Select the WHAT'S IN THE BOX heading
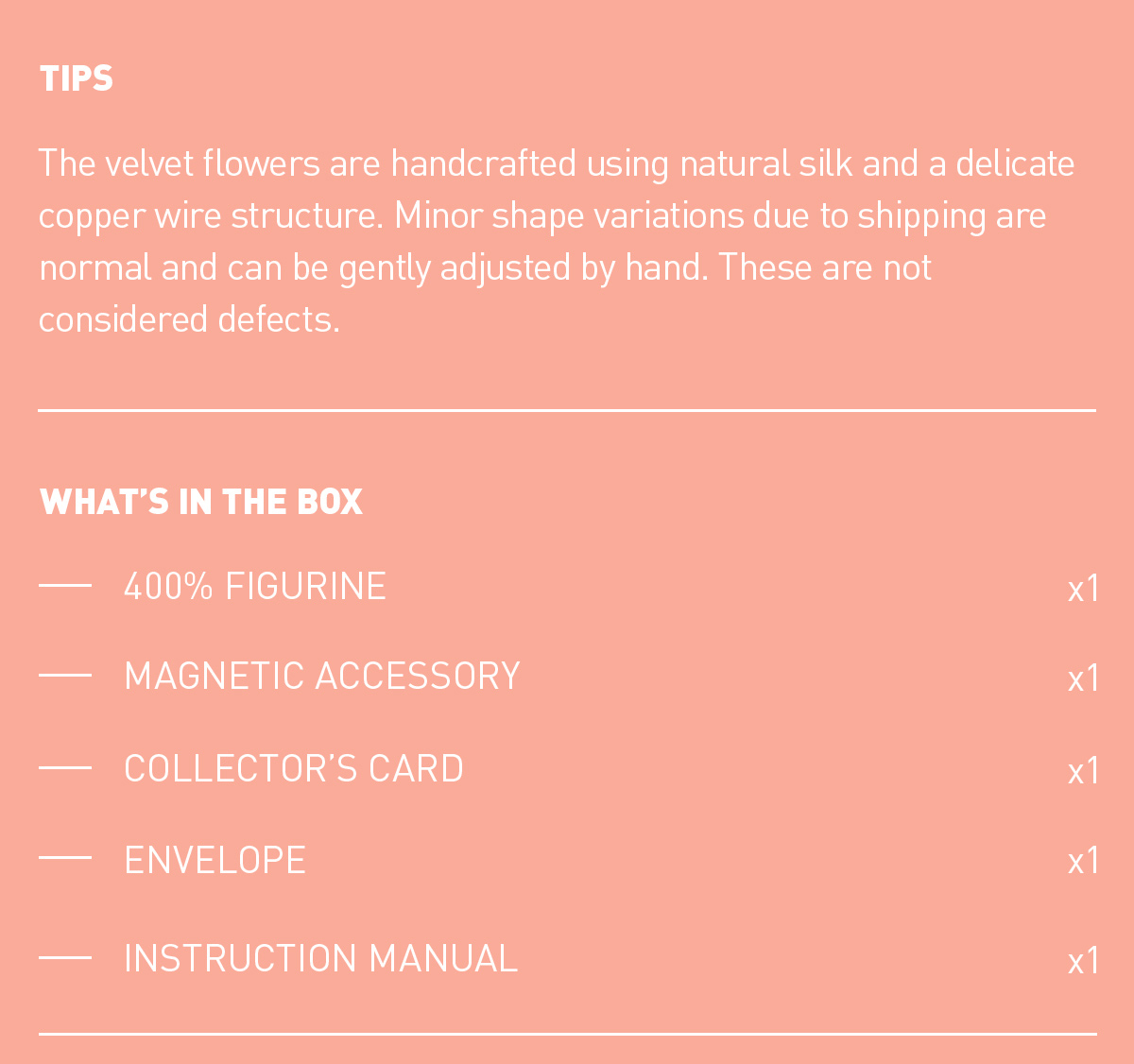The height and width of the screenshot is (1064, 1134). tap(201, 502)
